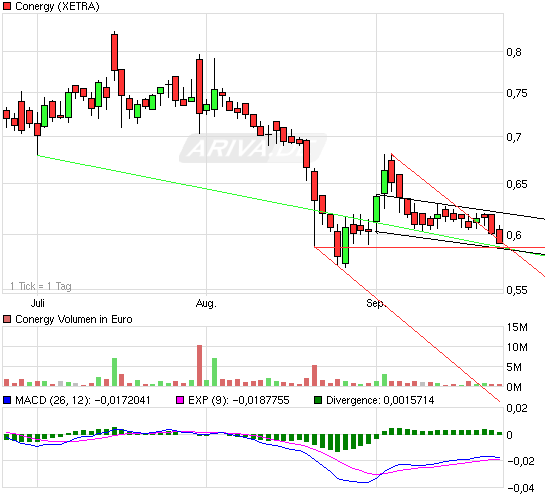Click the 0,6 price axis label
Image resolution: width=545 pixels, height=496 pixels.
(x=514, y=235)
